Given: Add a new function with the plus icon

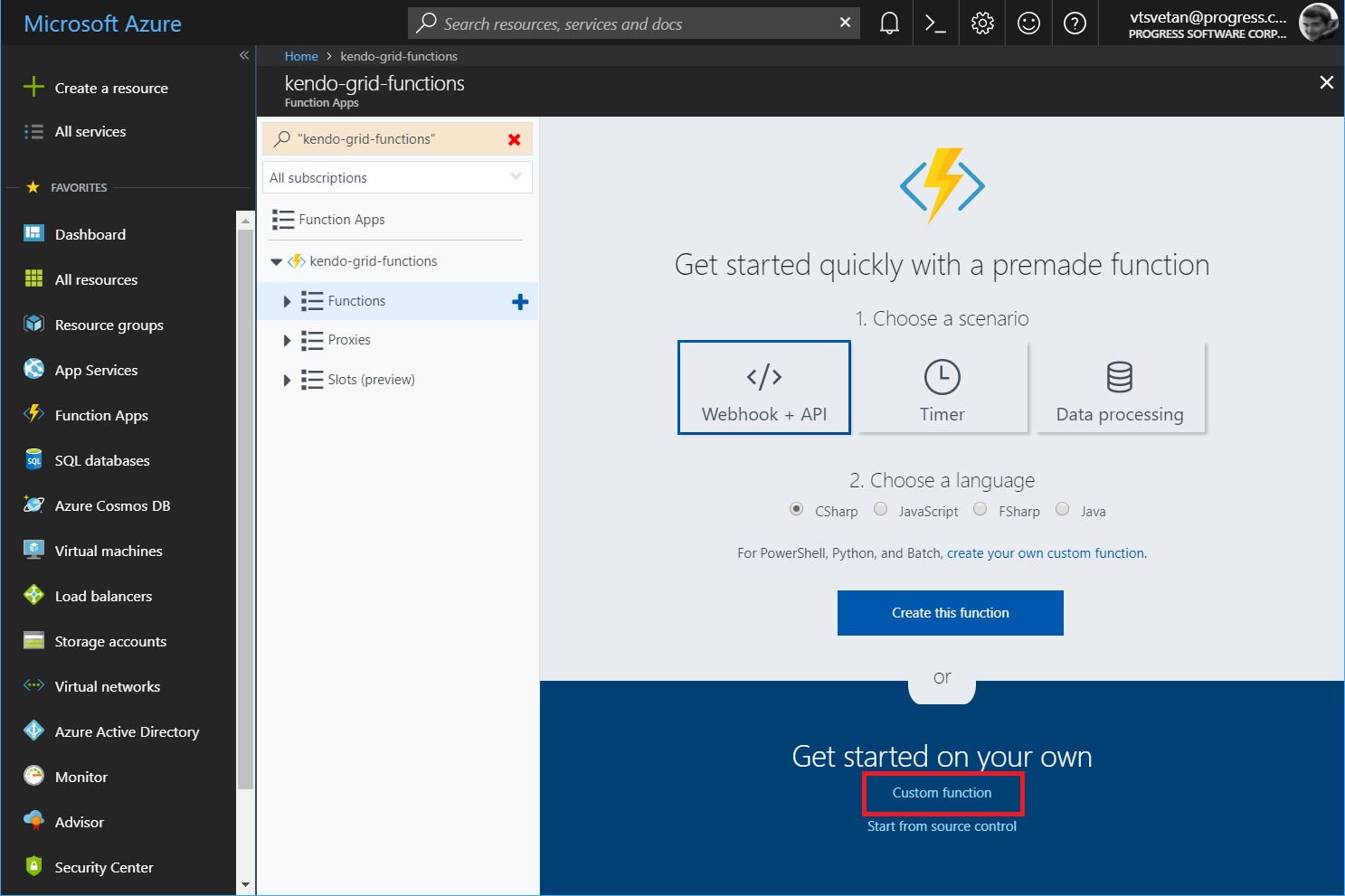Looking at the screenshot, I should [x=520, y=301].
